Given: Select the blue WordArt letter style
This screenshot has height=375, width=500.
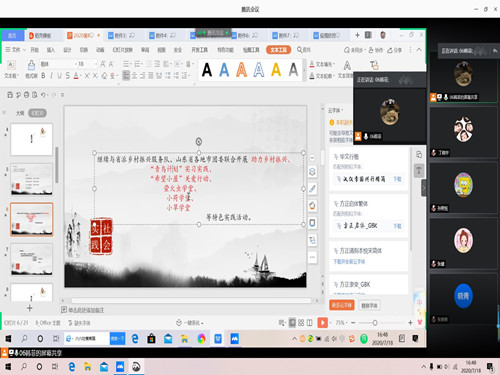Looking at the screenshot, I should tap(224, 70).
